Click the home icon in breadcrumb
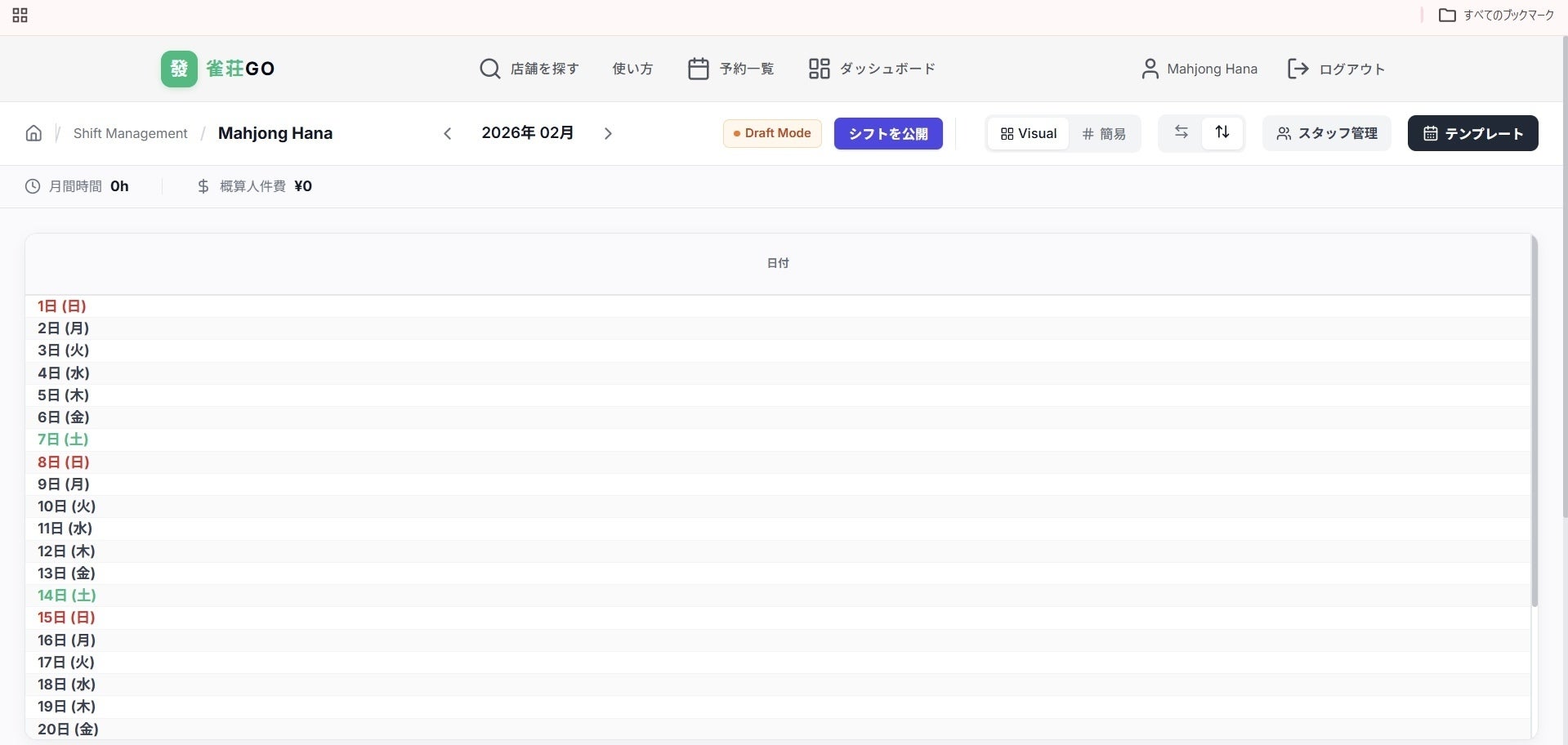 pyautogui.click(x=34, y=133)
